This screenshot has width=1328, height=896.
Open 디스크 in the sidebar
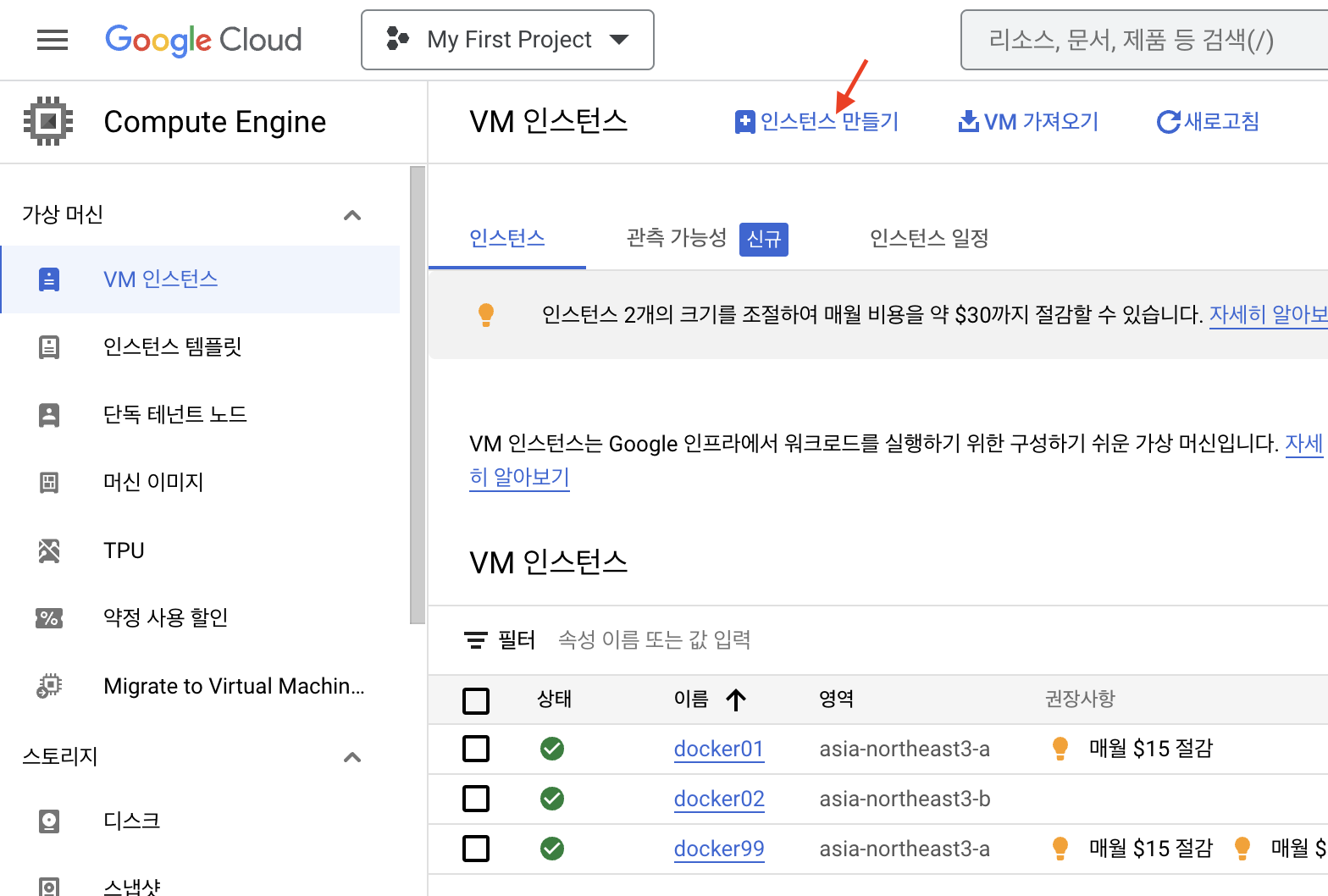(x=201, y=821)
